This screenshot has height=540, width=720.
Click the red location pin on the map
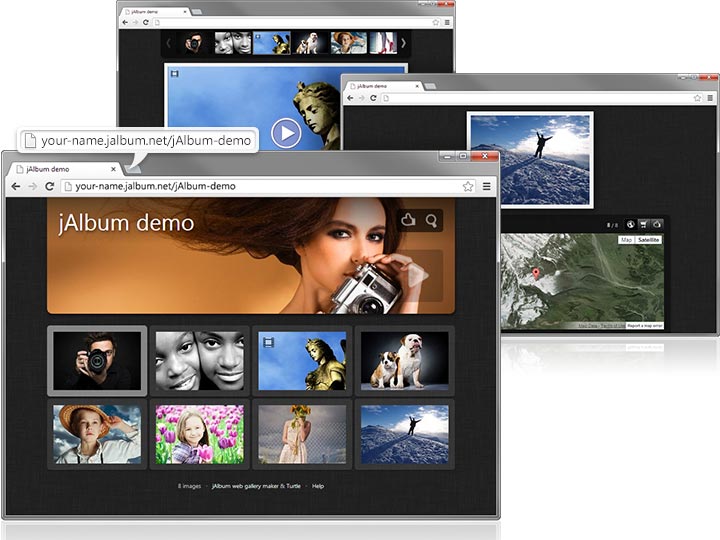pos(535,274)
